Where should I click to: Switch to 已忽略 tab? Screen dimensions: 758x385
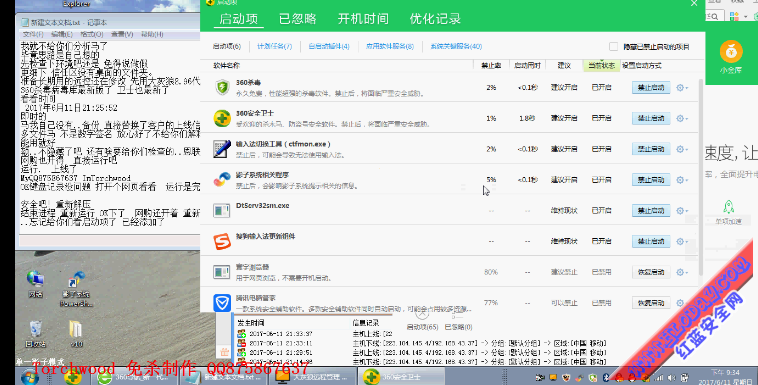[x=297, y=19]
